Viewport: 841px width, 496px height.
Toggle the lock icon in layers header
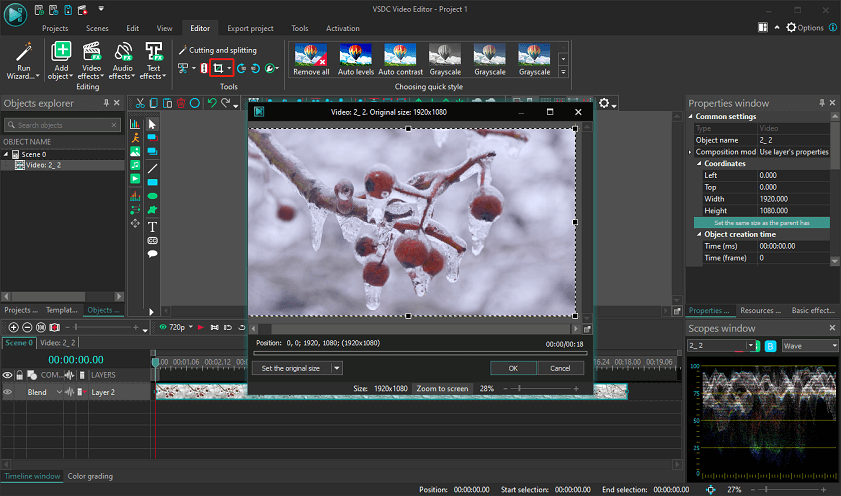click(19, 375)
